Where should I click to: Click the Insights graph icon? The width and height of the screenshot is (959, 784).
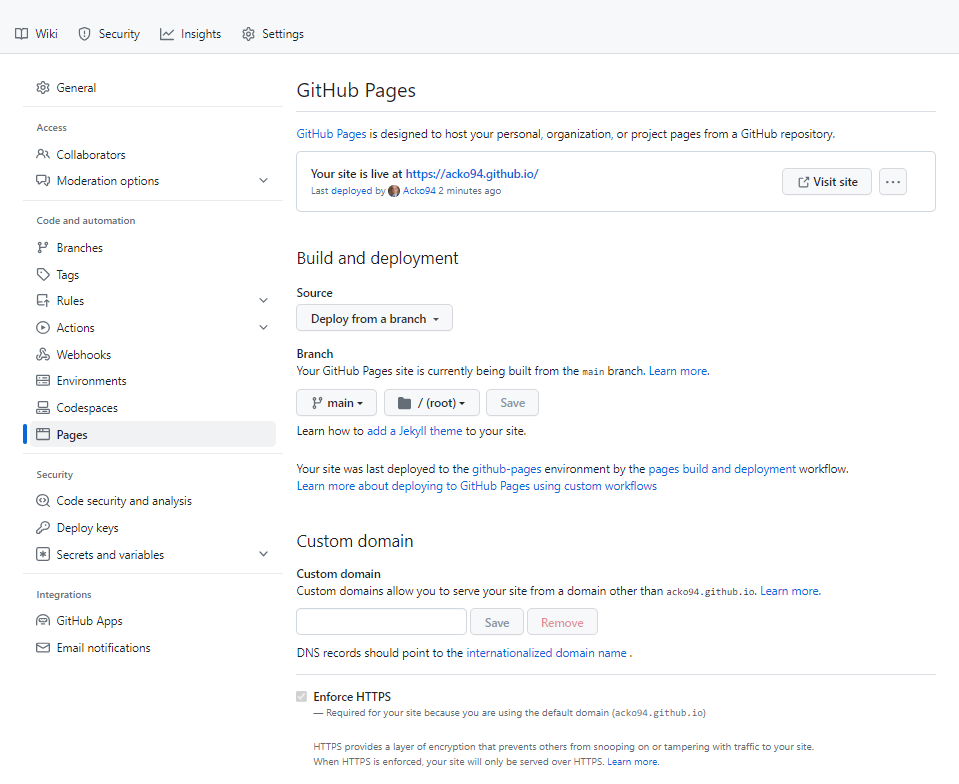pyautogui.click(x=167, y=34)
